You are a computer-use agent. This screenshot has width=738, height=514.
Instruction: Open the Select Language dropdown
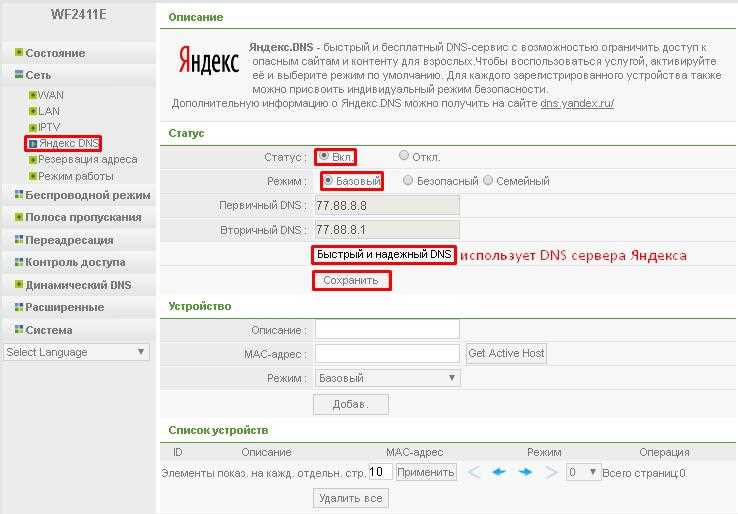click(77, 352)
